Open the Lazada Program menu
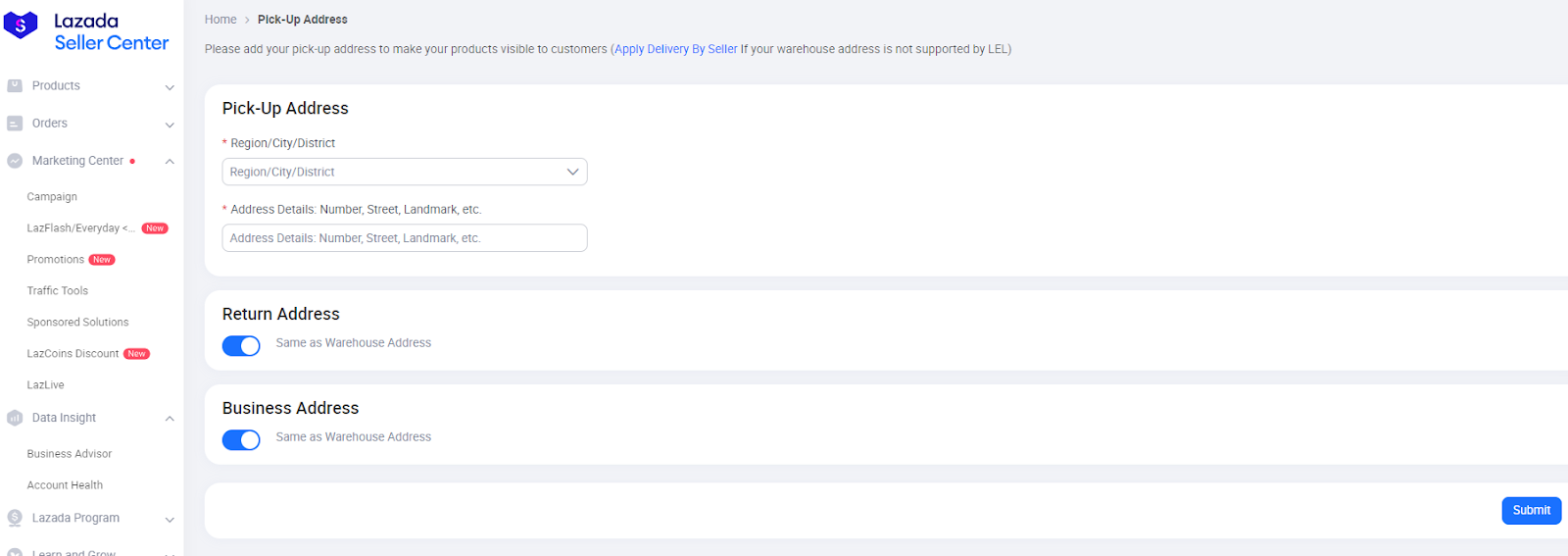 click(75, 518)
